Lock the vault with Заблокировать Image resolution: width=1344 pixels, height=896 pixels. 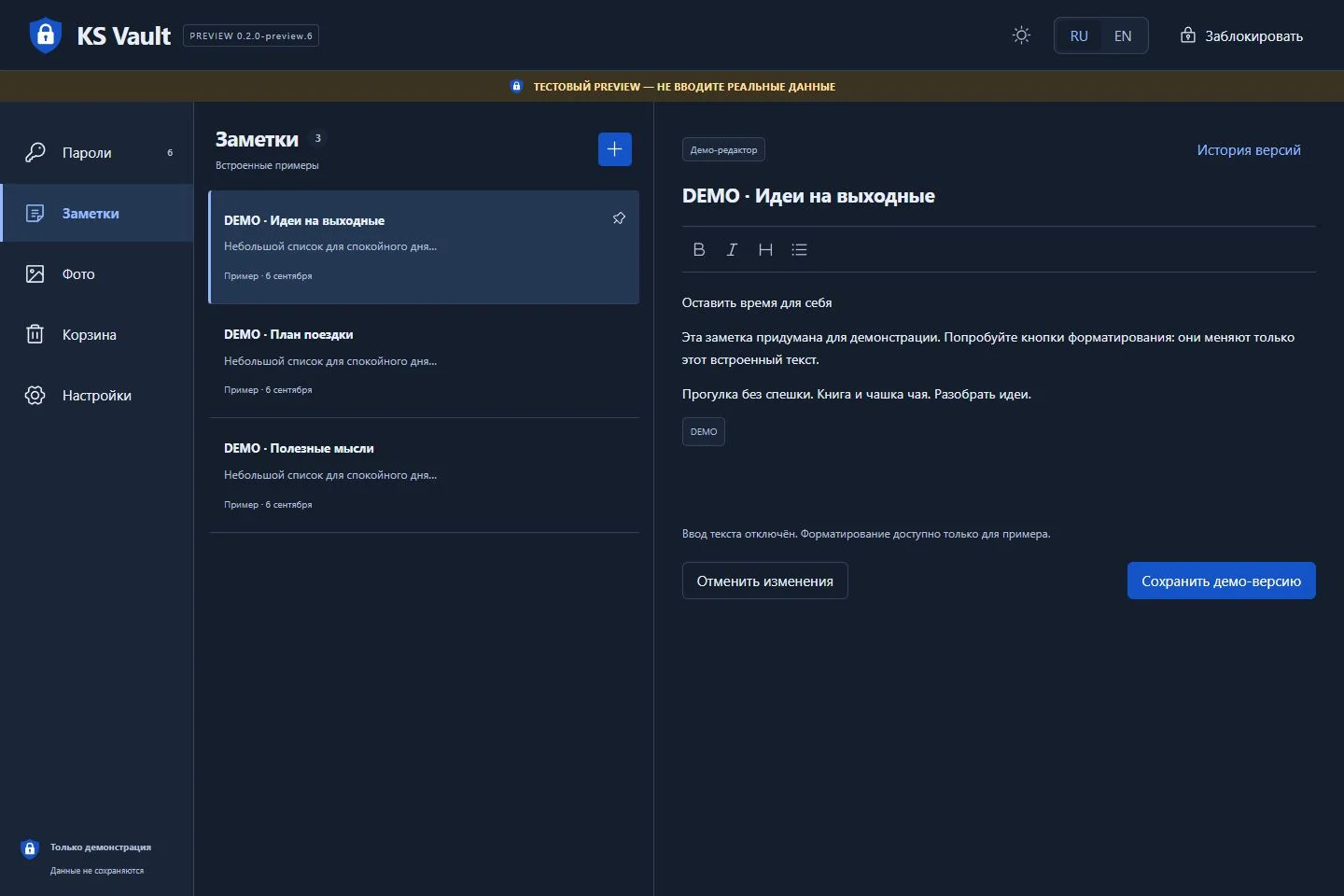(1241, 35)
